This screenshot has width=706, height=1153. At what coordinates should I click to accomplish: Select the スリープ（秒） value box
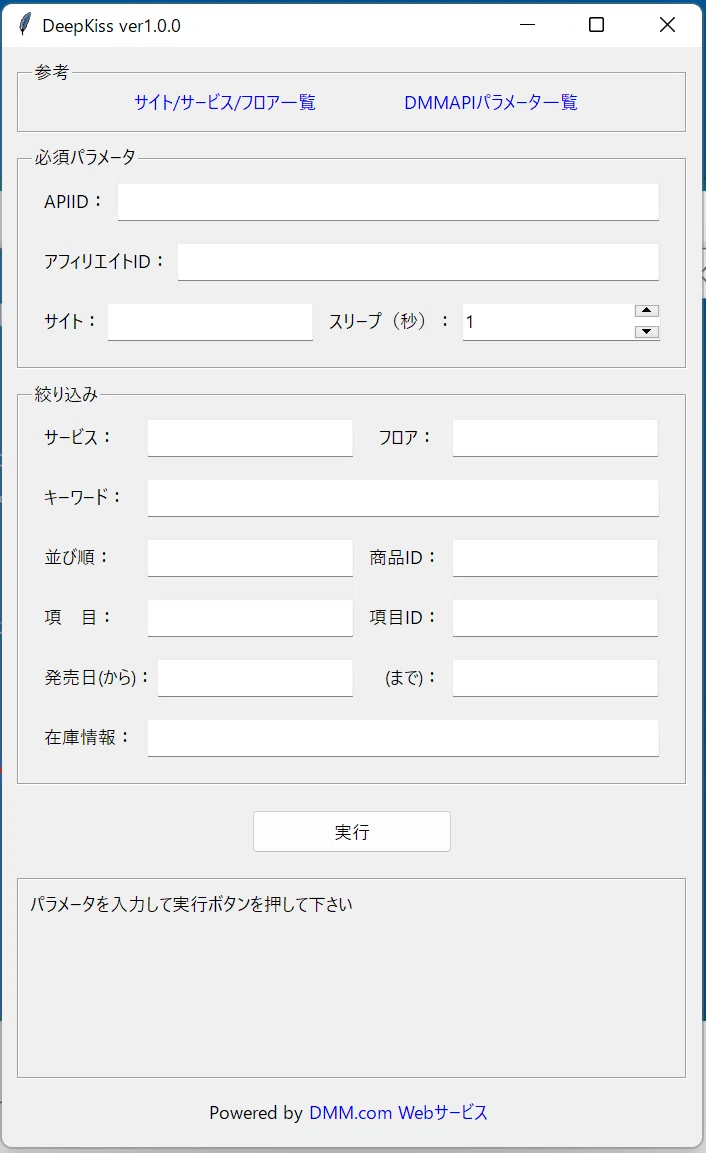(549, 322)
